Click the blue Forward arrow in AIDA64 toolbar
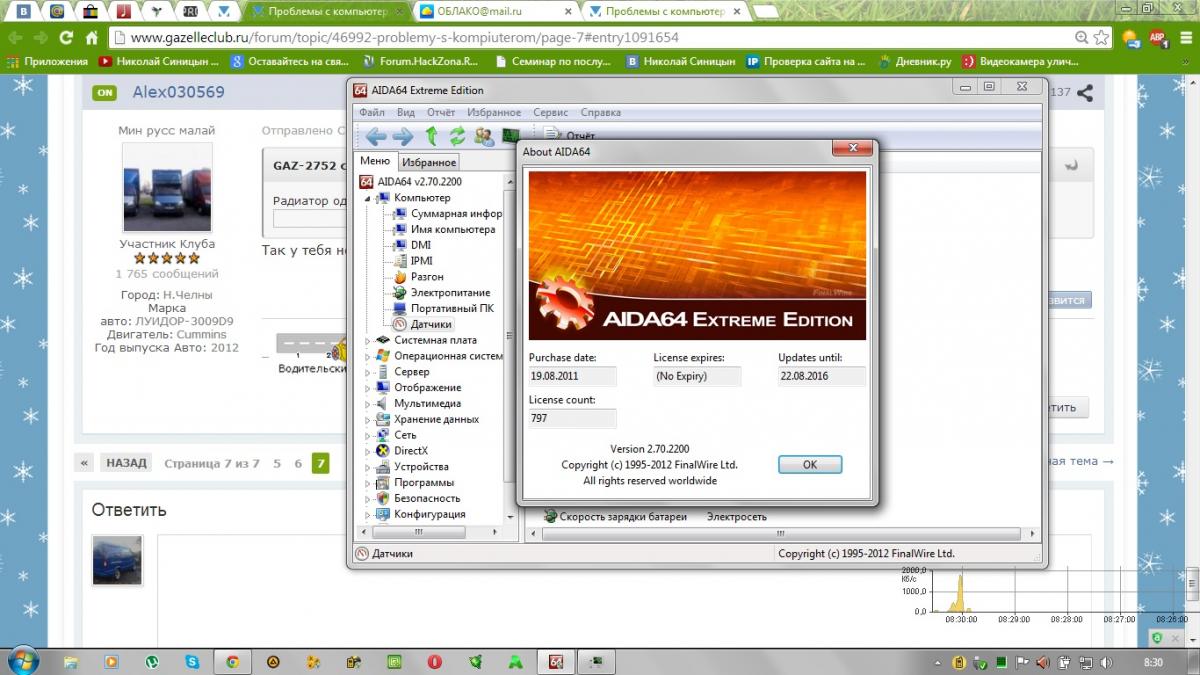 click(403, 136)
